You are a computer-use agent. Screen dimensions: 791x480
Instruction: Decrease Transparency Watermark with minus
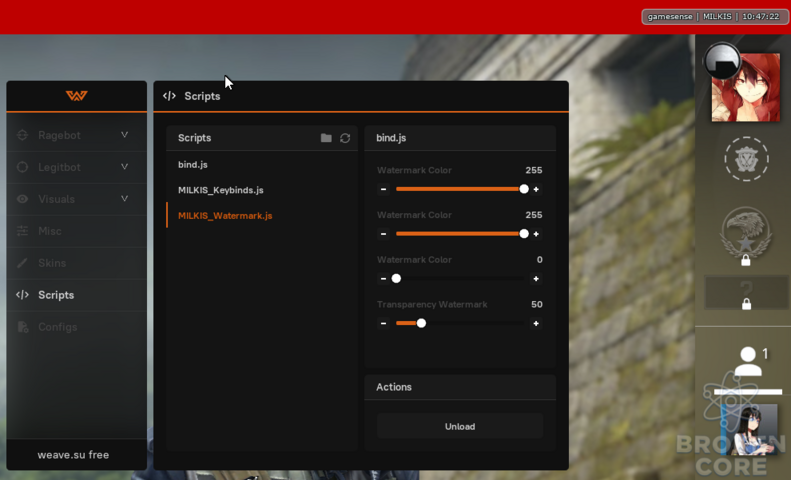pos(383,323)
